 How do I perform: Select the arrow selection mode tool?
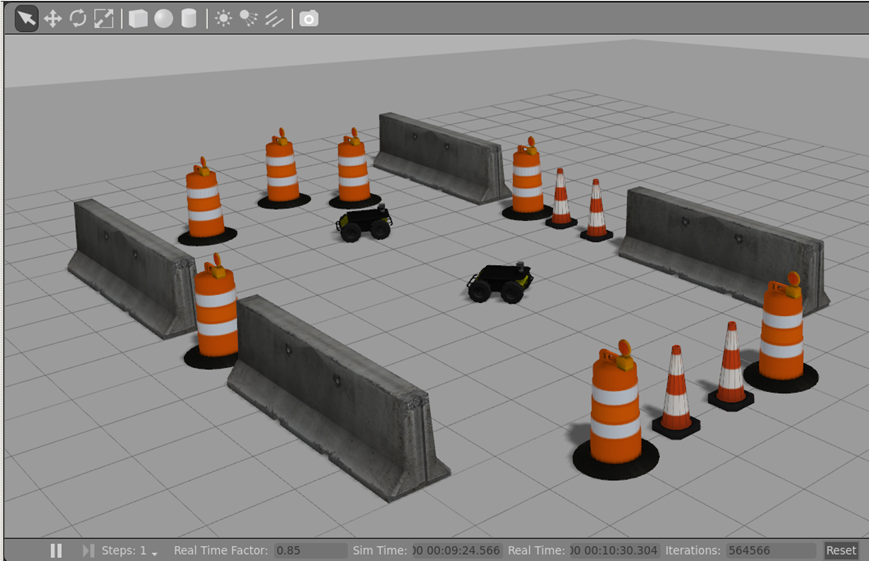(26, 18)
